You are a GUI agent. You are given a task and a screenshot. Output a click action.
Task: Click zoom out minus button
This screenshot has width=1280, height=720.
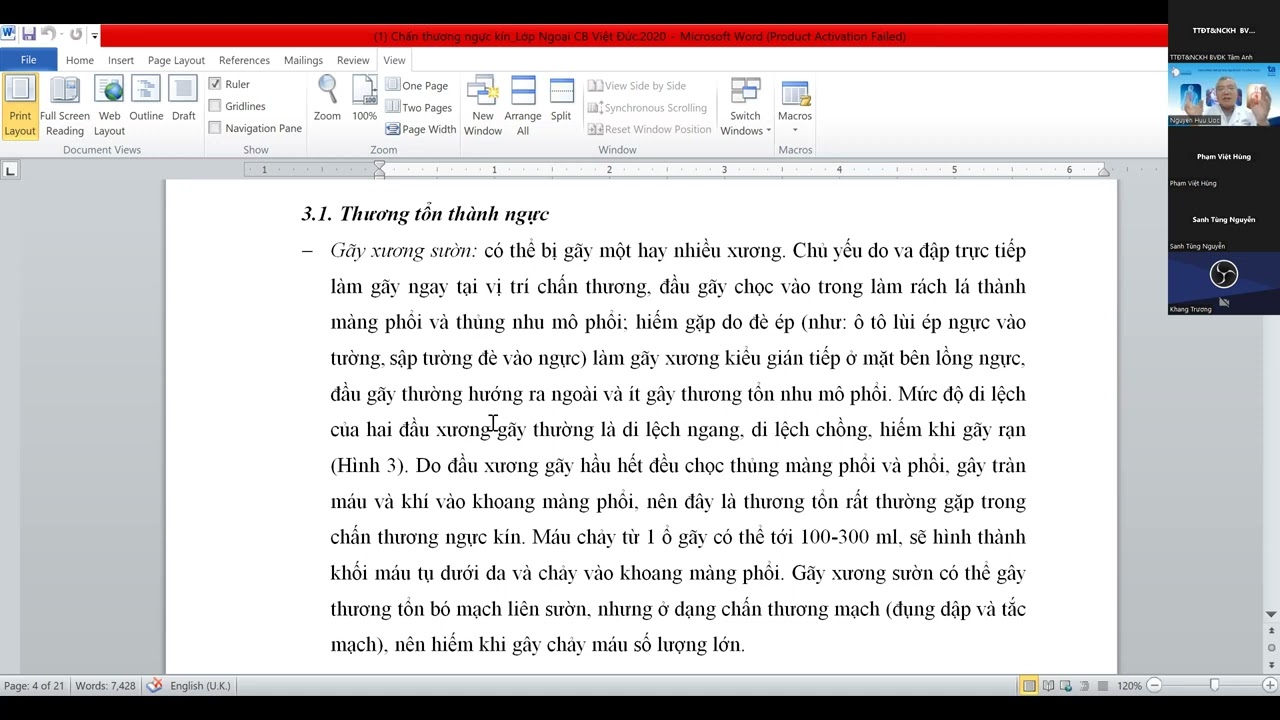click(x=1154, y=686)
